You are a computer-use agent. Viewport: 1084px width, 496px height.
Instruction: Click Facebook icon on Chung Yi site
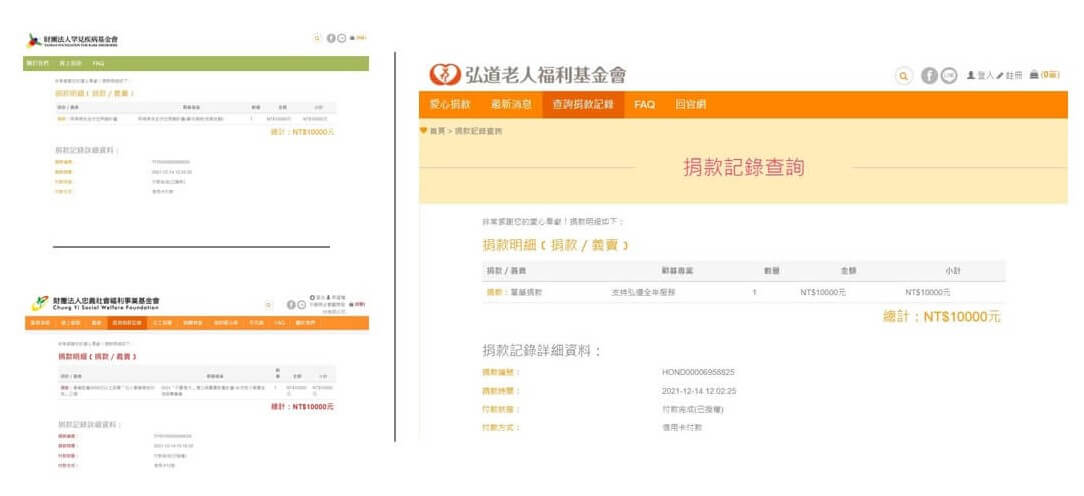tap(291, 304)
